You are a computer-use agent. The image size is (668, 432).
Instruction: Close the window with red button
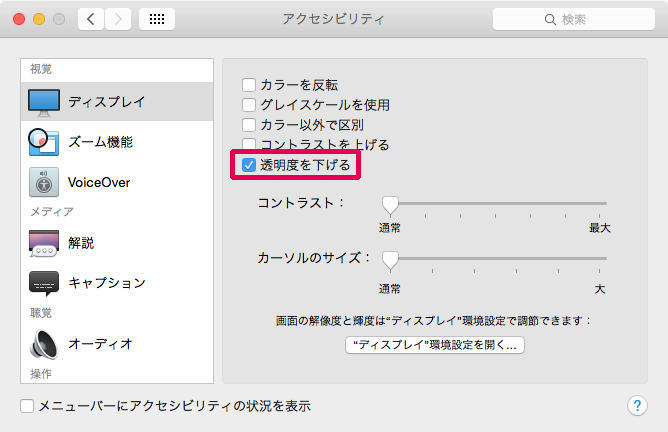[19, 19]
